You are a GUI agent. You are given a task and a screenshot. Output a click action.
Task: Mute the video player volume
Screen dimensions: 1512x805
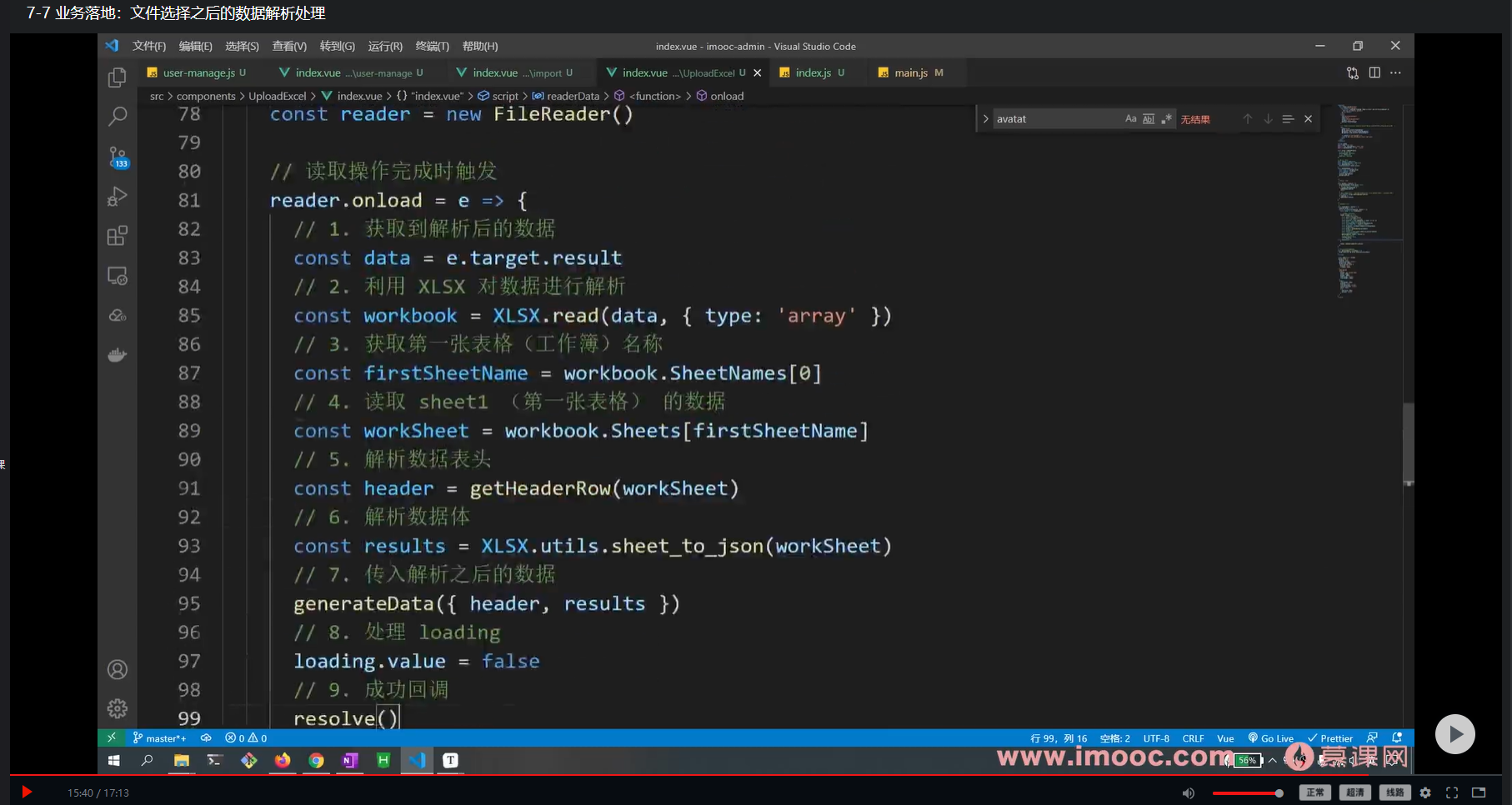pyautogui.click(x=1189, y=793)
